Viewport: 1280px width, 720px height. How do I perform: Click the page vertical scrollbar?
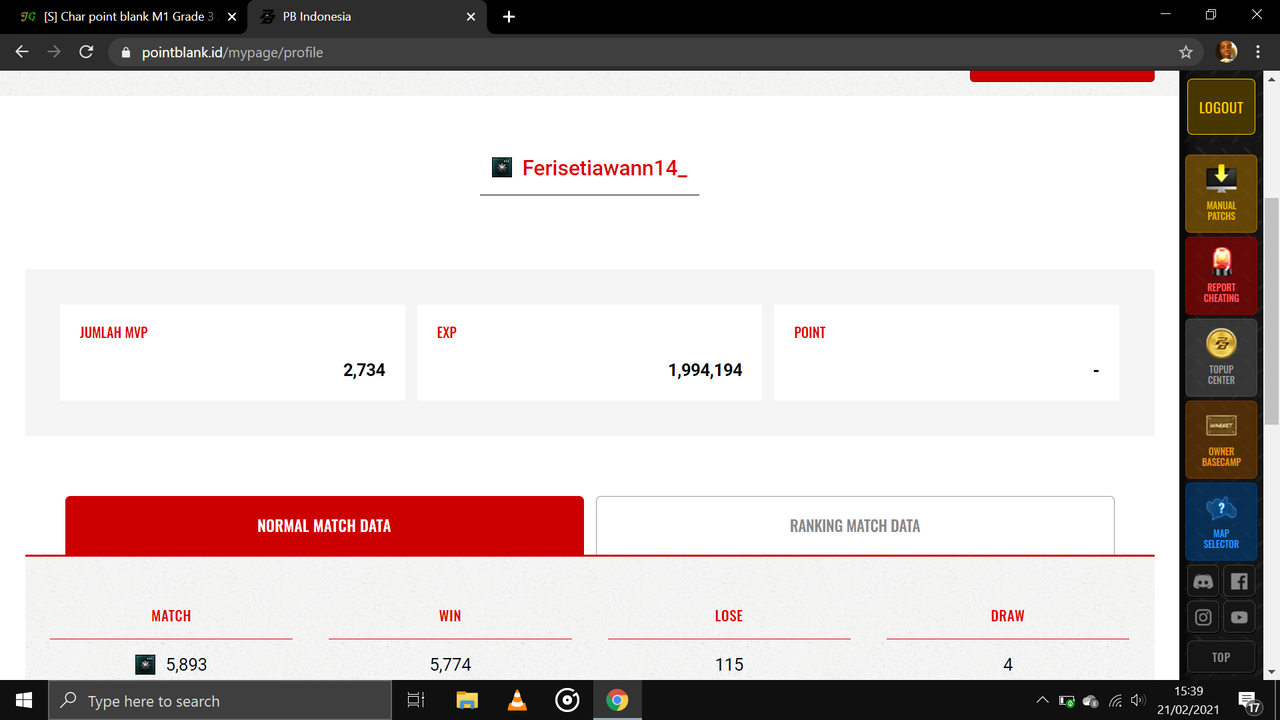click(x=1272, y=311)
